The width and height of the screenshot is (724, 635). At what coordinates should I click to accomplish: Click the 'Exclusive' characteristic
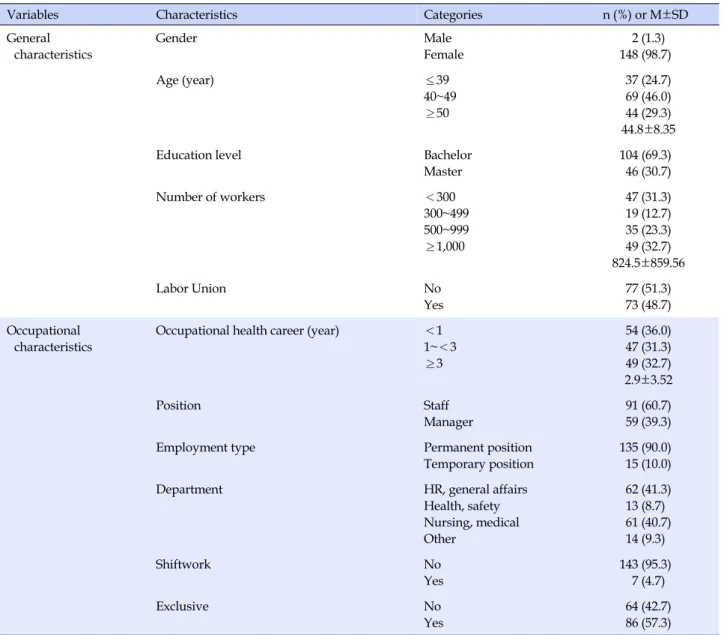tap(182, 607)
